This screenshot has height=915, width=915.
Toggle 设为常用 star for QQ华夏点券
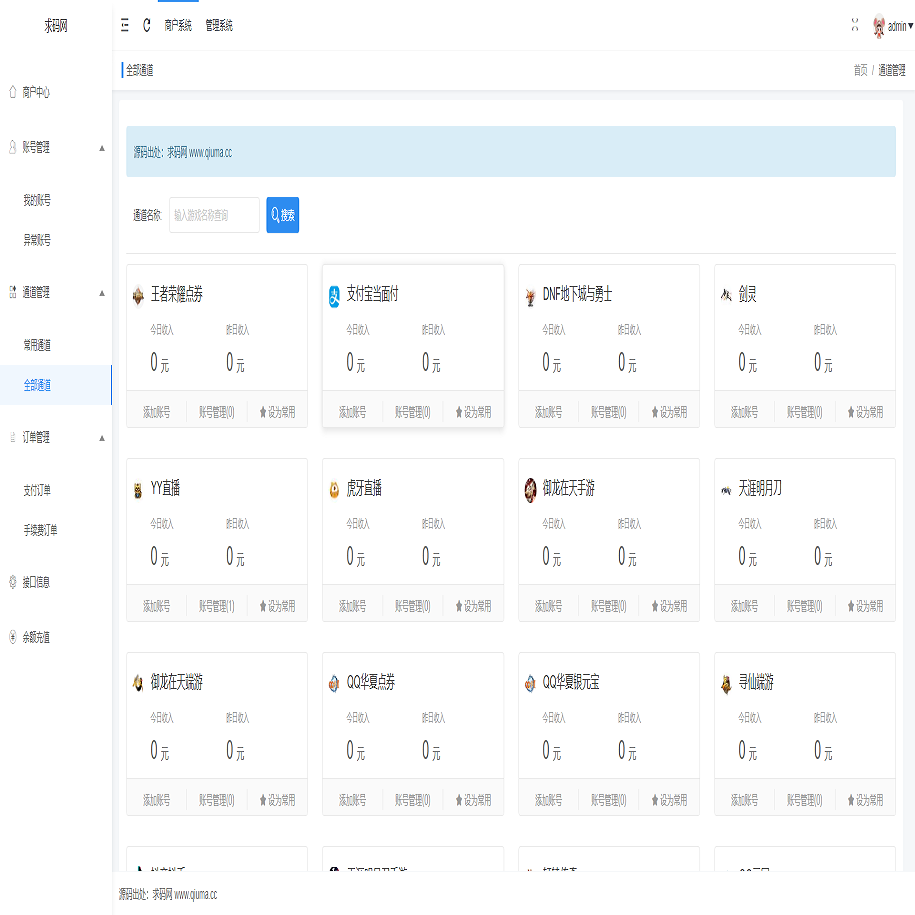pyautogui.click(x=473, y=799)
